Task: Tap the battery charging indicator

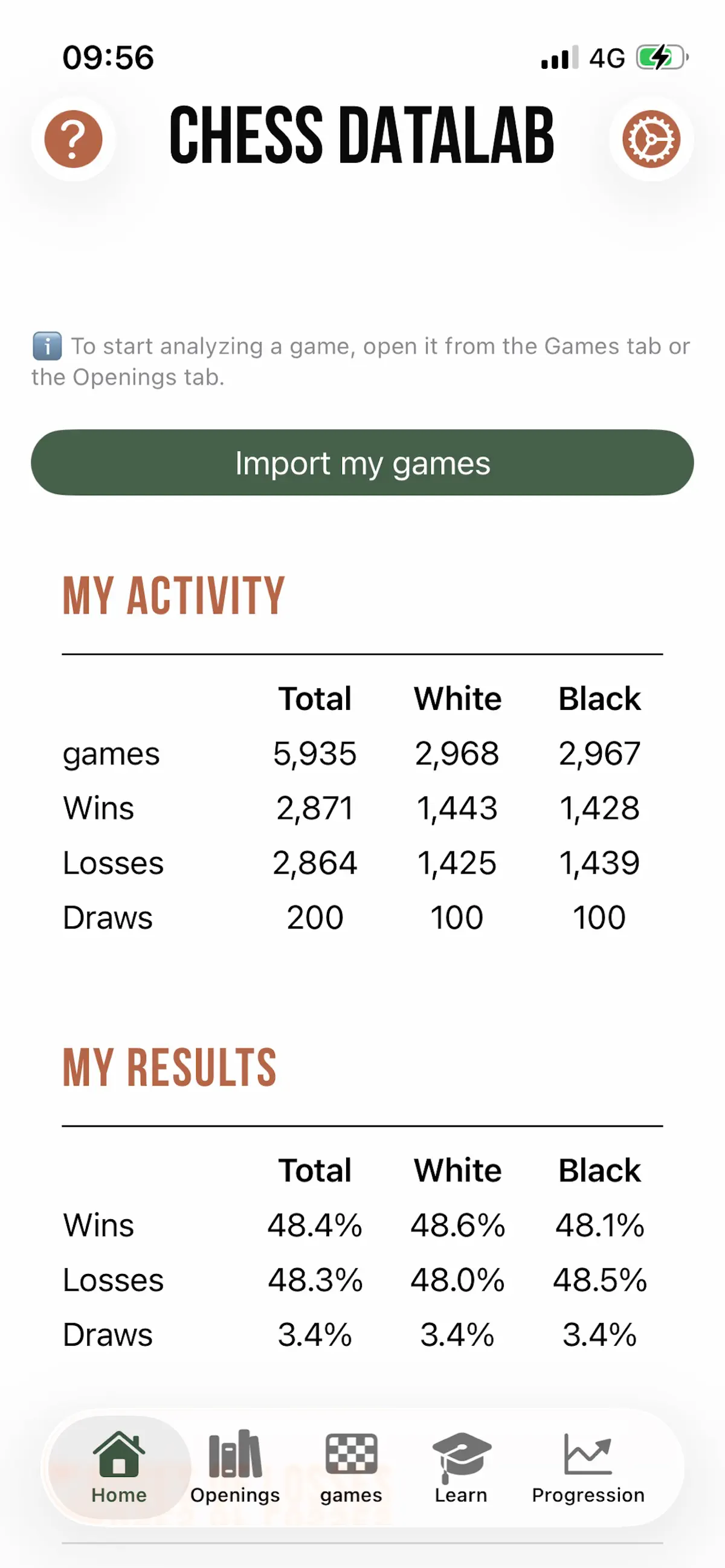Action: [662, 58]
